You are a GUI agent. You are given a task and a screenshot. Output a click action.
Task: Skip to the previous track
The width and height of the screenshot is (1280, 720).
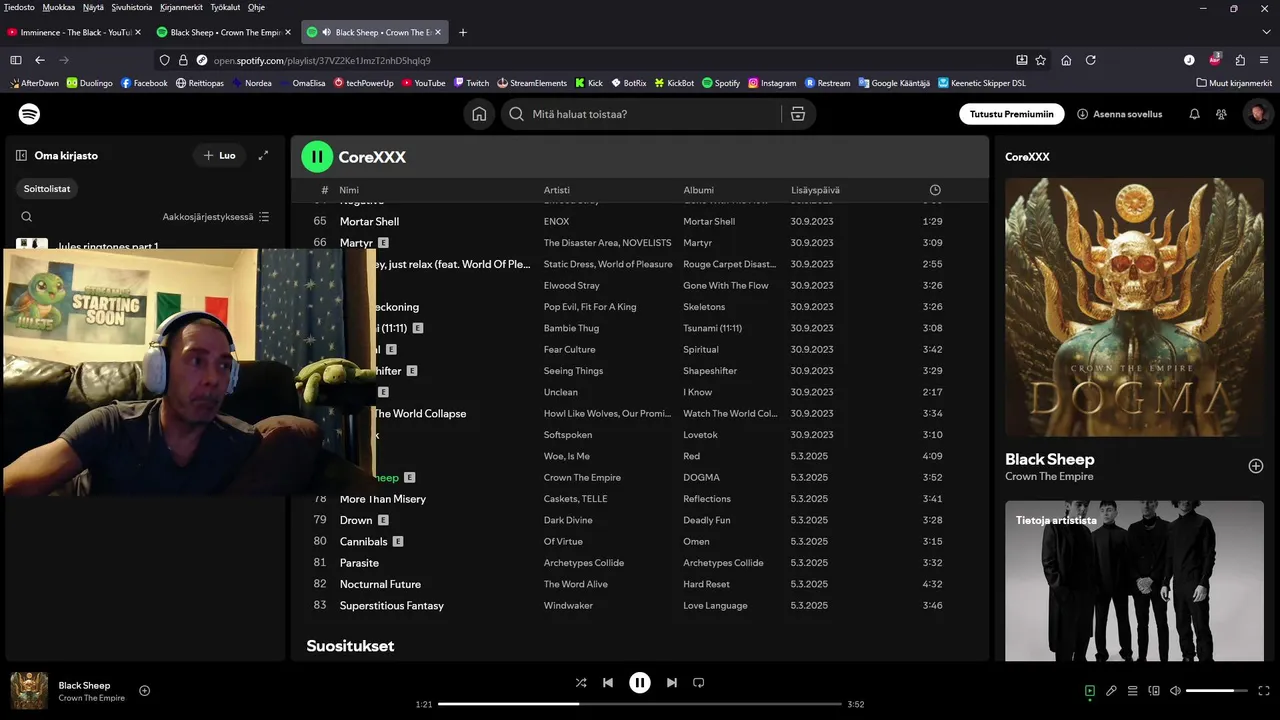pyautogui.click(x=608, y=683)
